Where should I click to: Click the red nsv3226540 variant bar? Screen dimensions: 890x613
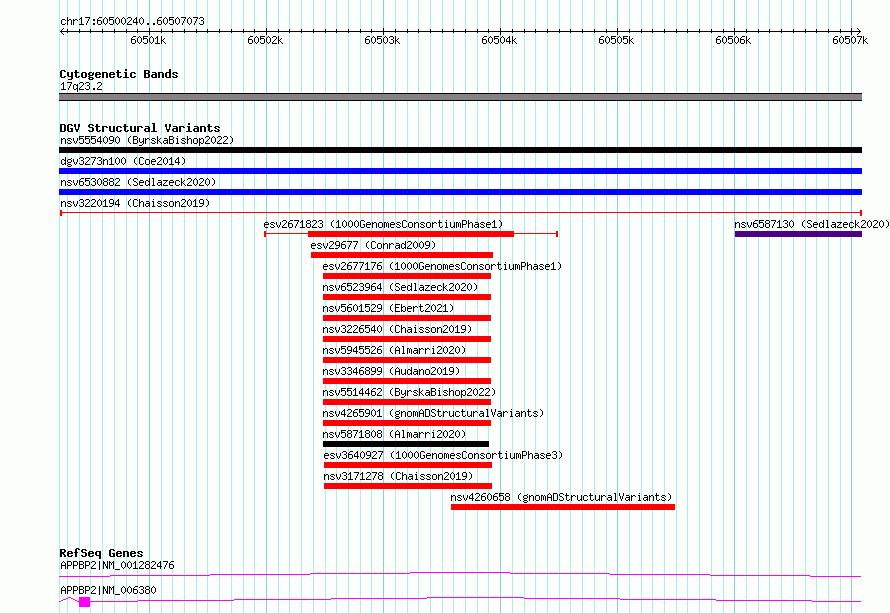[x=407, y=339]
